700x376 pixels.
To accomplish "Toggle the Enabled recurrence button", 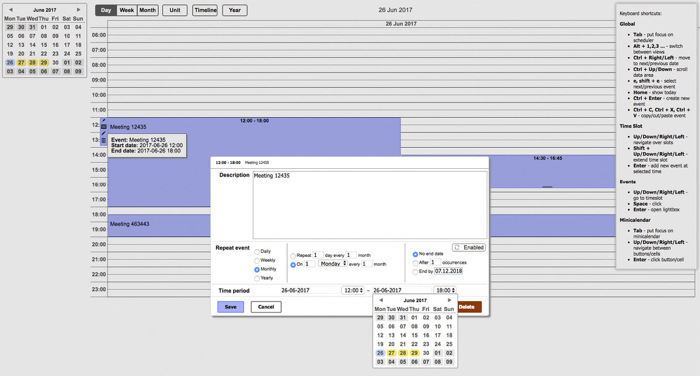I will tap(469, 247).
